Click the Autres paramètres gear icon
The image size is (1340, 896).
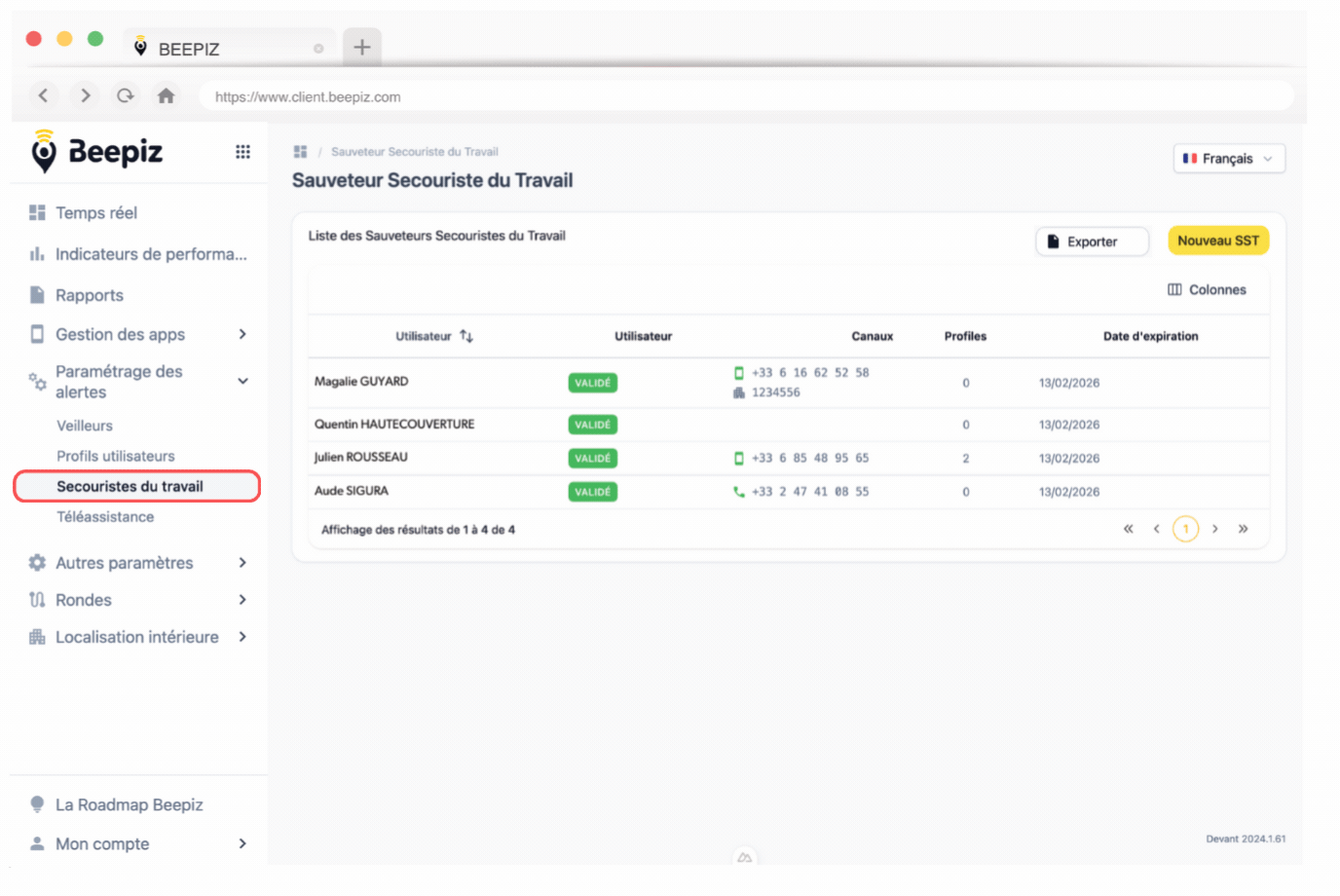coord(37,563)
